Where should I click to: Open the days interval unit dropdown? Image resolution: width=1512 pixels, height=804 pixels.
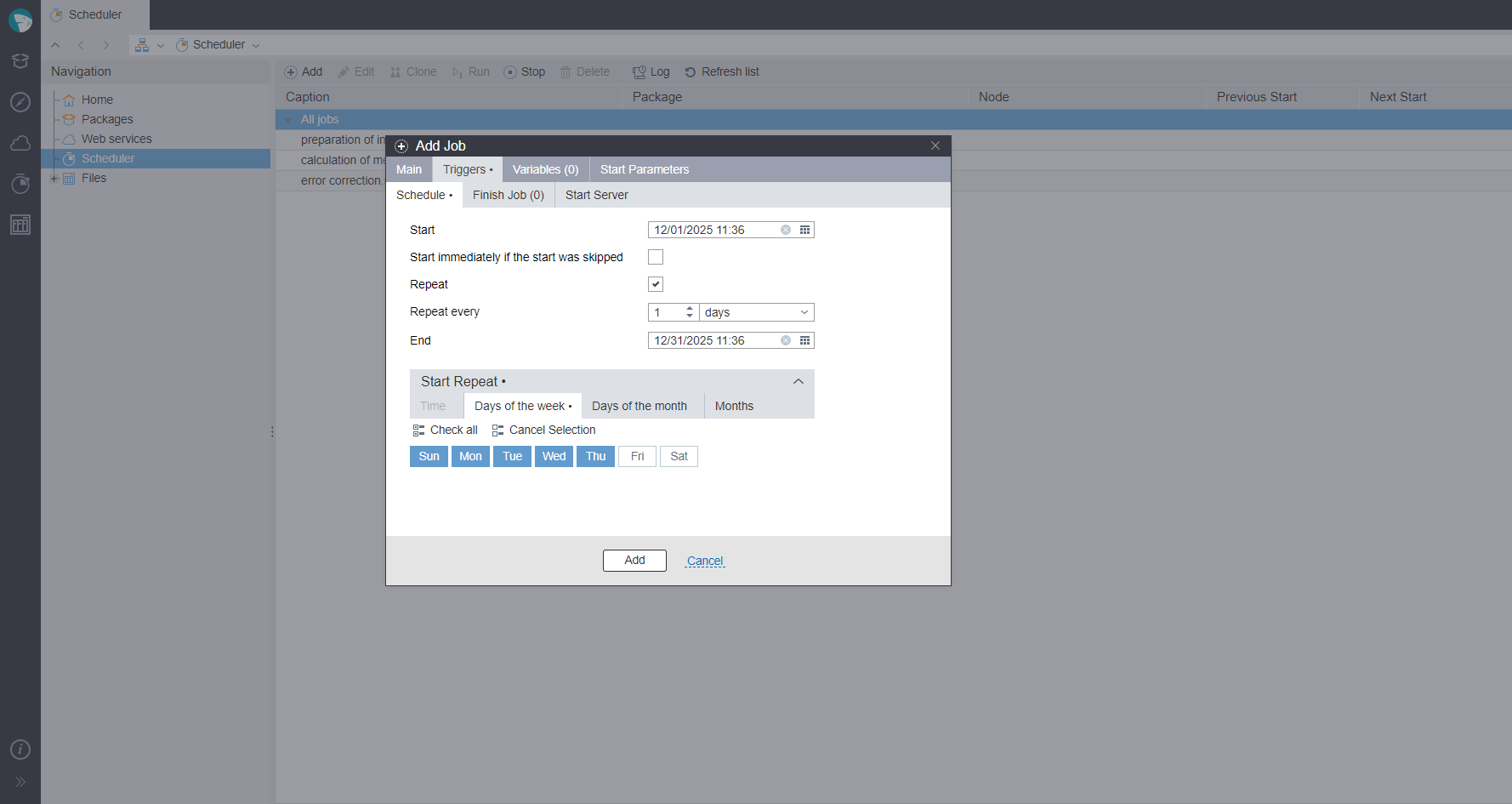[804, 312]
